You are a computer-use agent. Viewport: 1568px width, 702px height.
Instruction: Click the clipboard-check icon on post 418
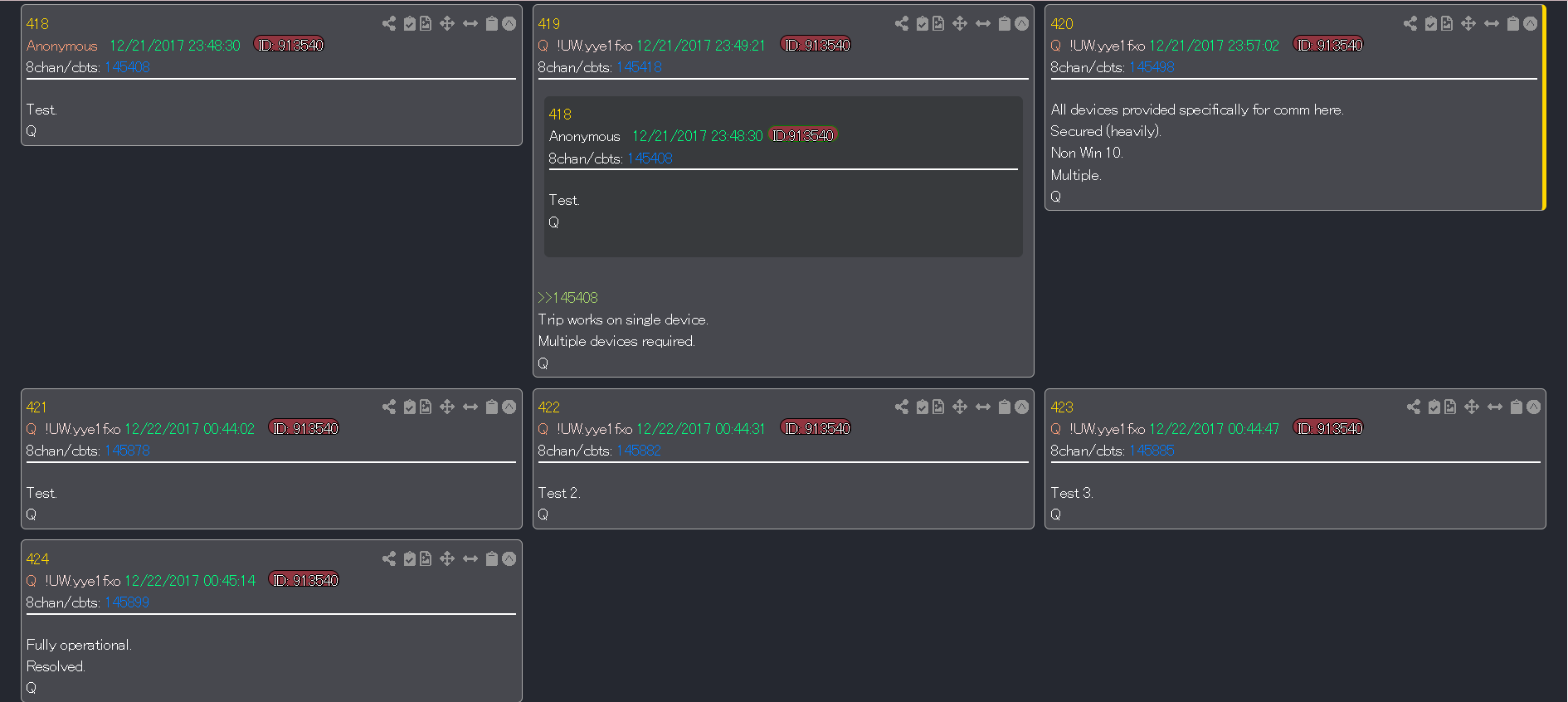410,23
